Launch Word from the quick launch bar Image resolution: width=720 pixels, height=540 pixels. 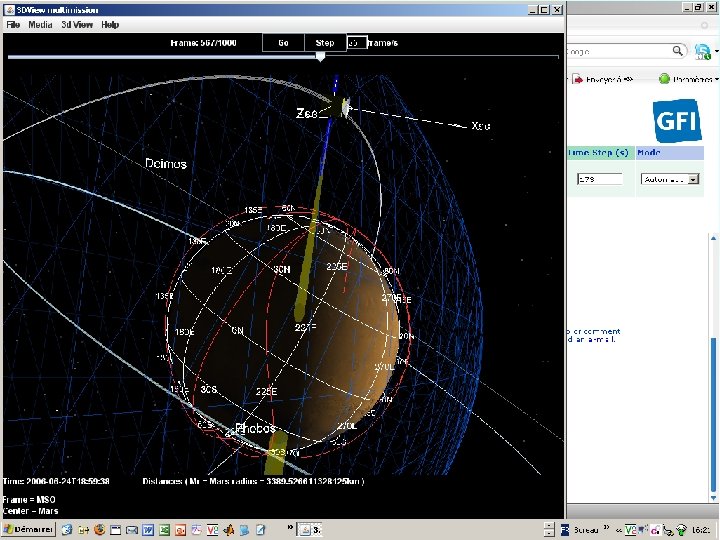coord(146,529)
